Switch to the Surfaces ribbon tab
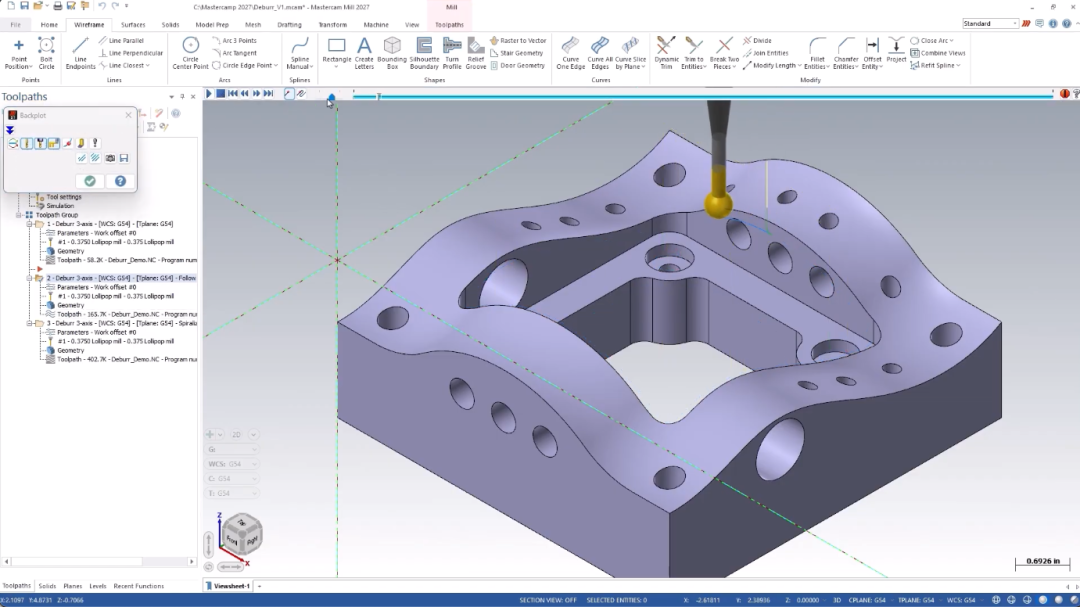 [133, 25]
